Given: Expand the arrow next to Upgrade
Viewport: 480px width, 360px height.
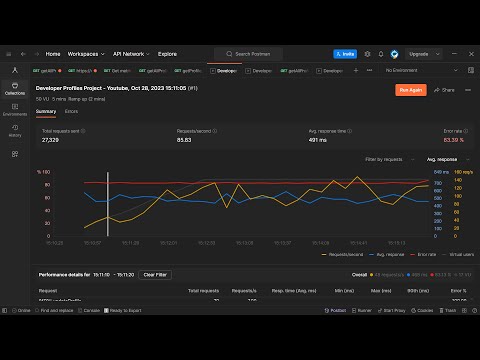Looking at the screenshot, I should [438, 54].
